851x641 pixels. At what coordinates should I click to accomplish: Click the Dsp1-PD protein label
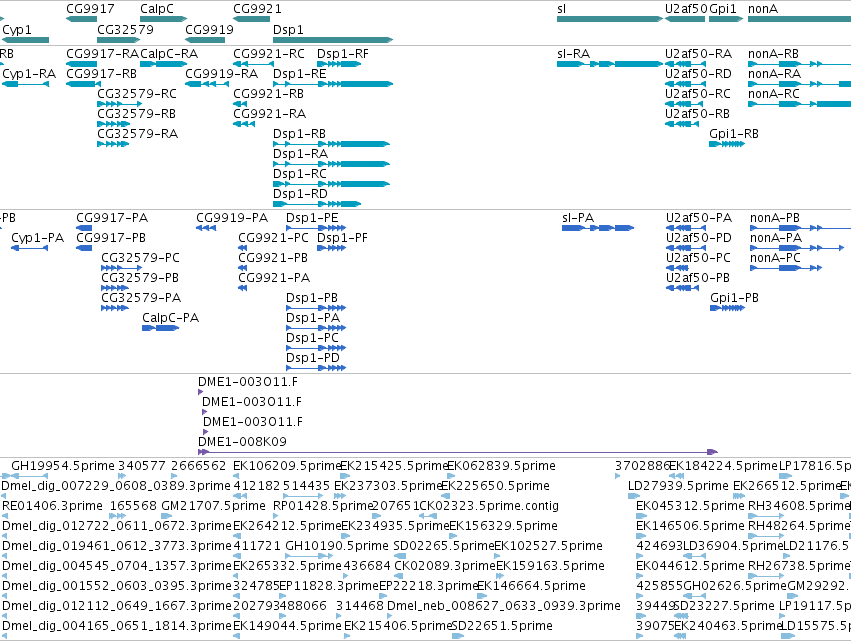[313, 358]
